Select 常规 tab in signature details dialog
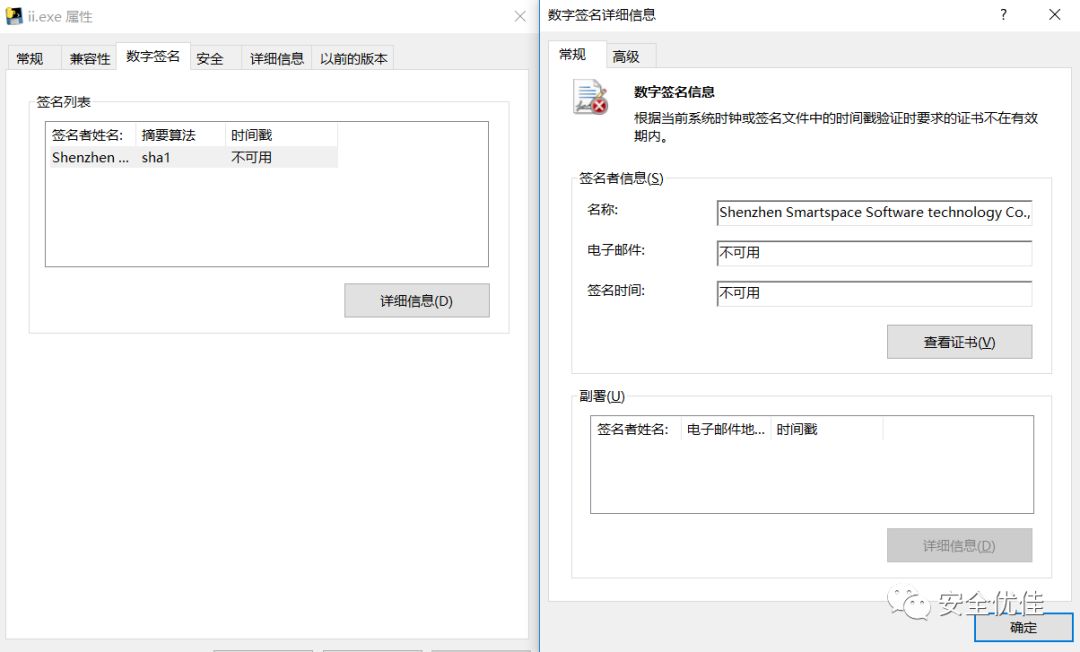This screenshot has width=1080, height=652. (x=572, y=54)
